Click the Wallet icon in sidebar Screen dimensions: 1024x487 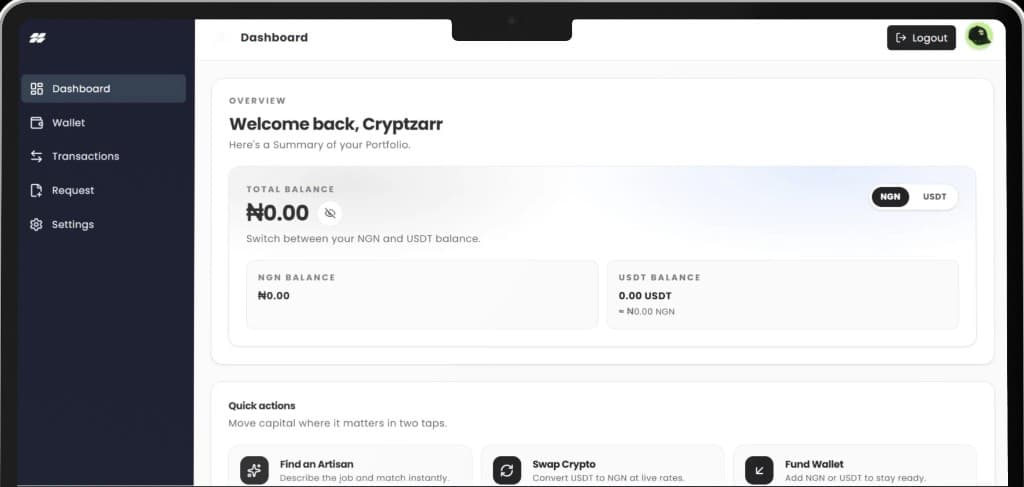click(x=37, y=123)
